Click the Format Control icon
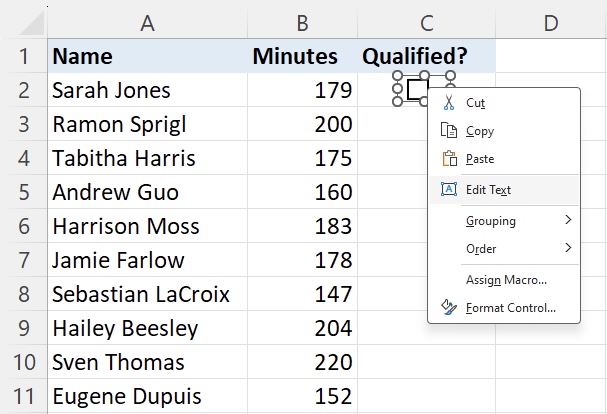The width and height of the screenshot is (607, 414). (449, 307)
